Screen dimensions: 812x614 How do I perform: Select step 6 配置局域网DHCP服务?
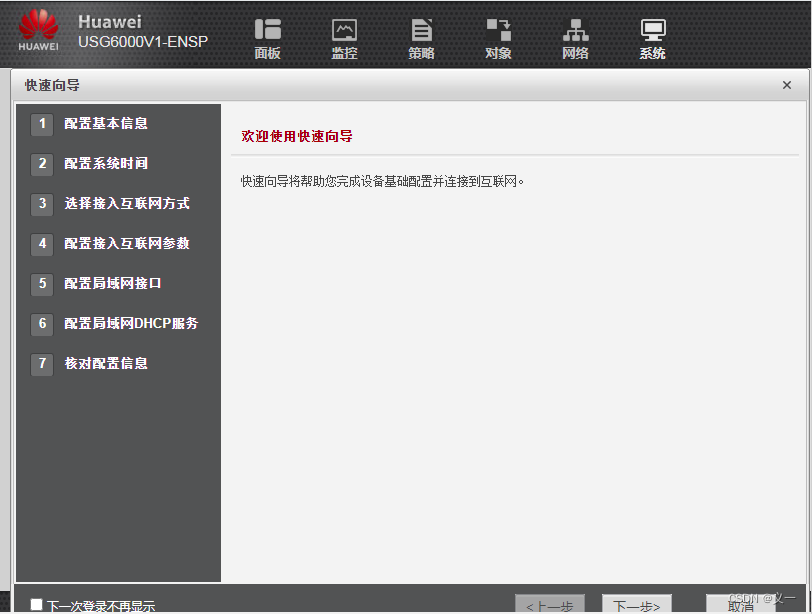click(x=115, y=324)
